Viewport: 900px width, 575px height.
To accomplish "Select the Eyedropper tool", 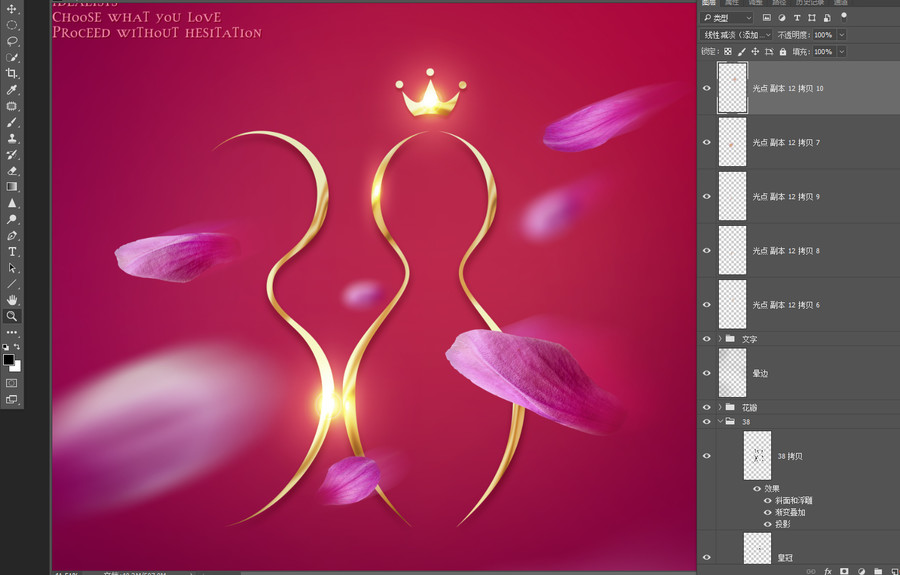I will pos(11,90).
